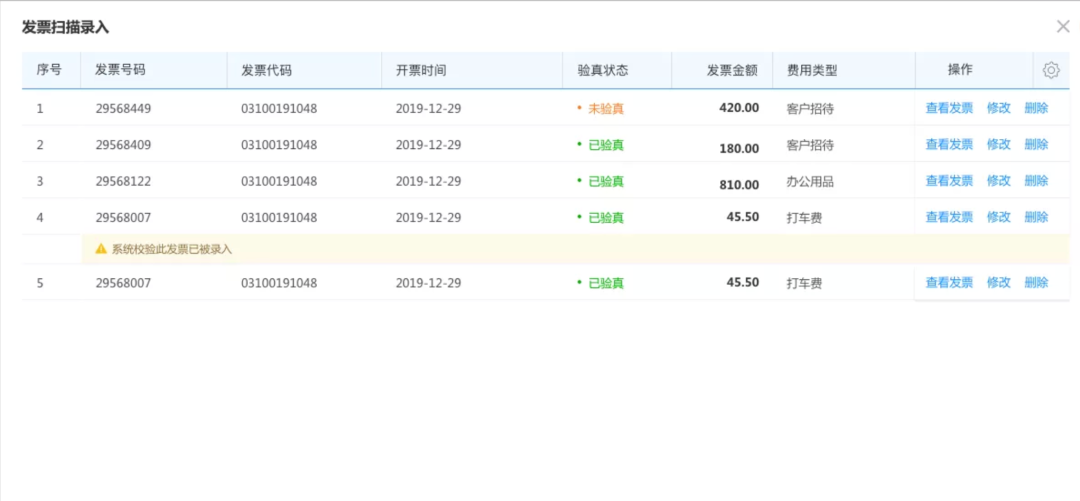1080x501 pixels.
Task: Click date 2019-12-29 in row 2
Action: point(428,145)
